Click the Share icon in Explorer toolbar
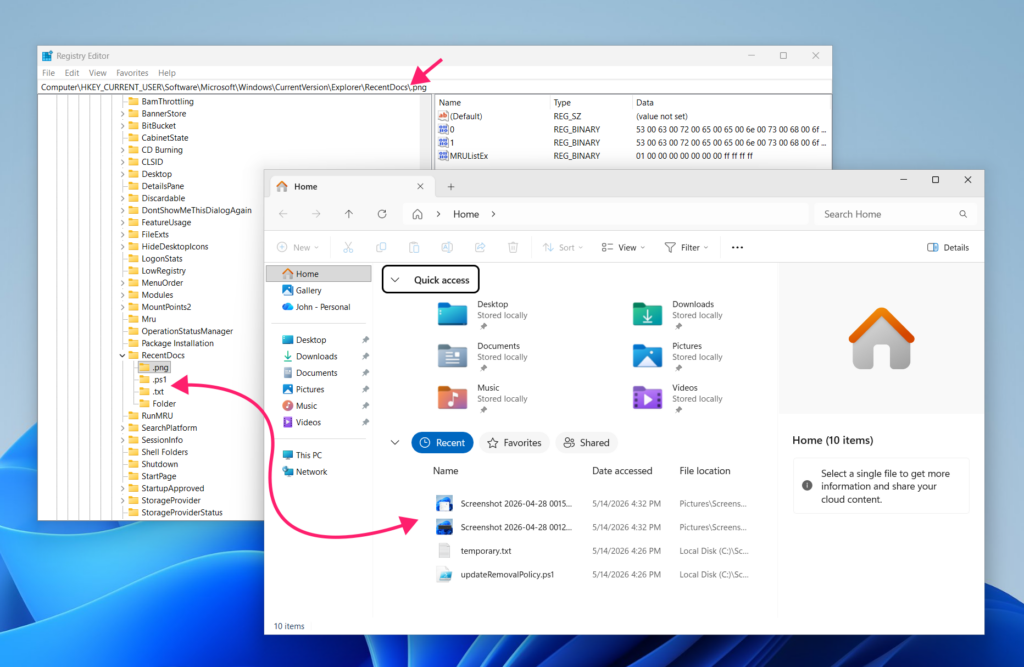This screenshot has height=667, width=1024. 480,248
